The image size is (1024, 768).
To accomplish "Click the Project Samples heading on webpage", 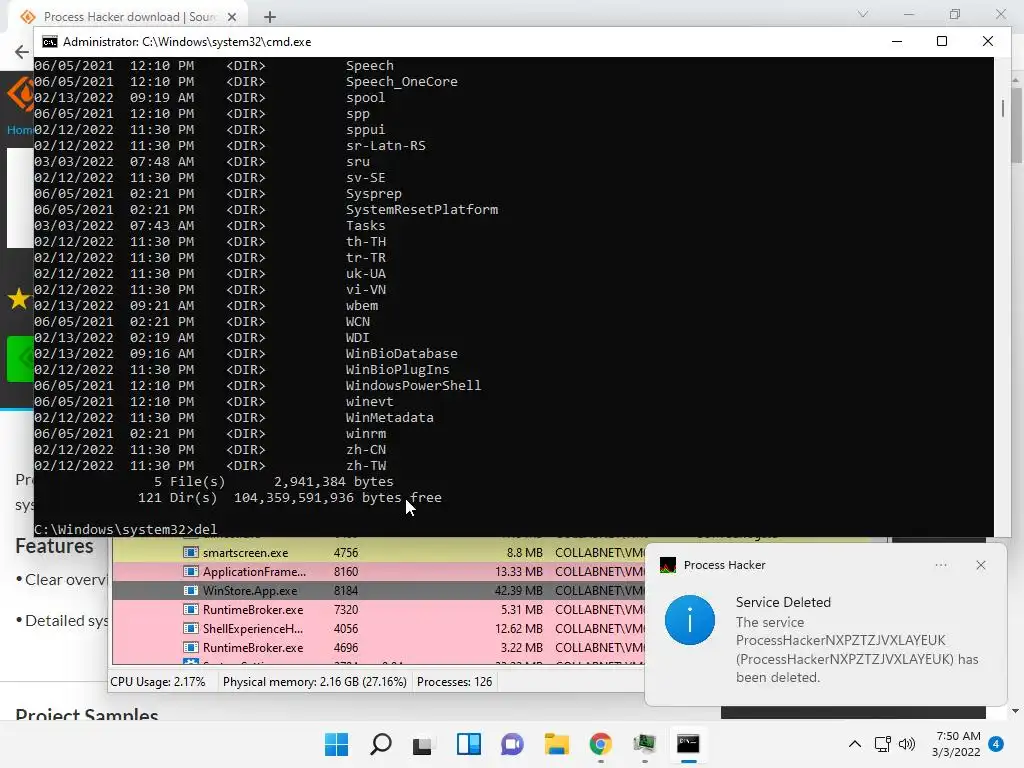I will (87, 714).
